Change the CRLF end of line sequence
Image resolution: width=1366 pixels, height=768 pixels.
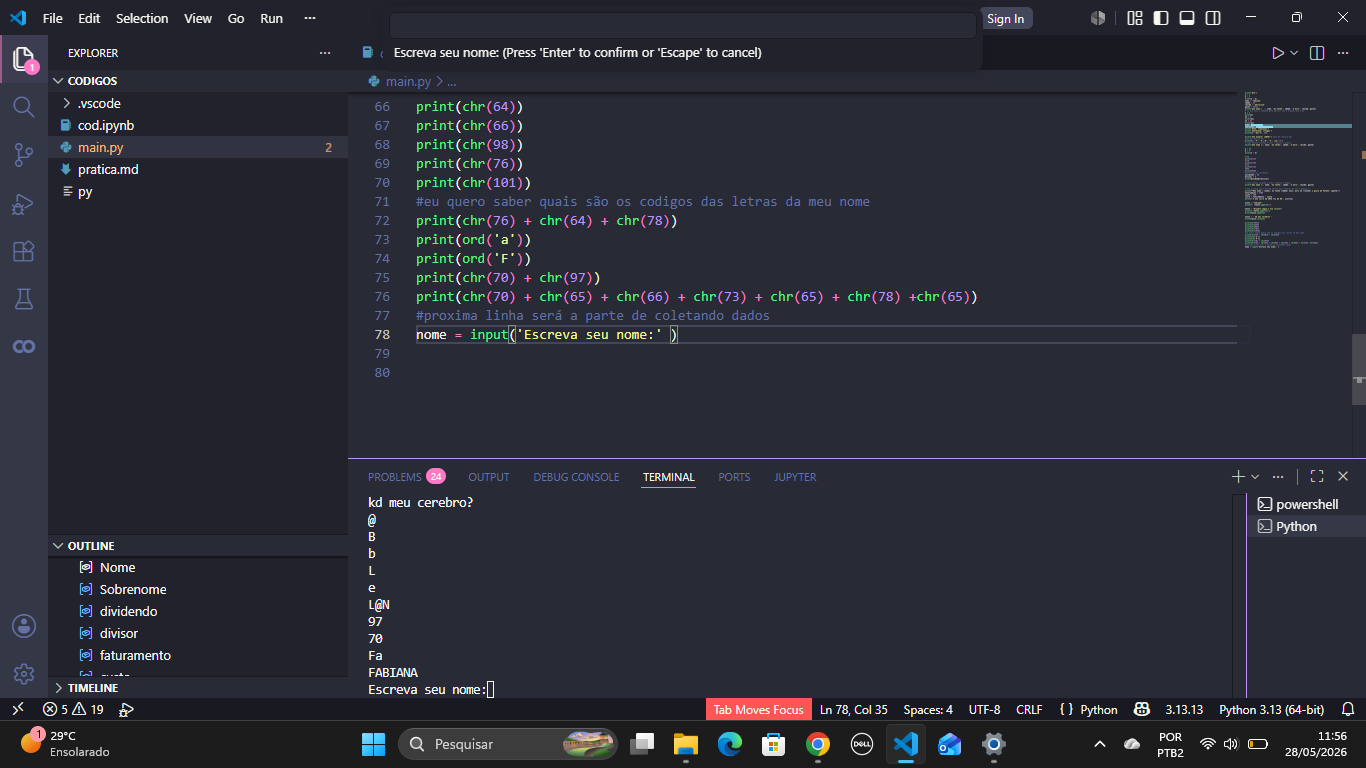pos(1029,709)
